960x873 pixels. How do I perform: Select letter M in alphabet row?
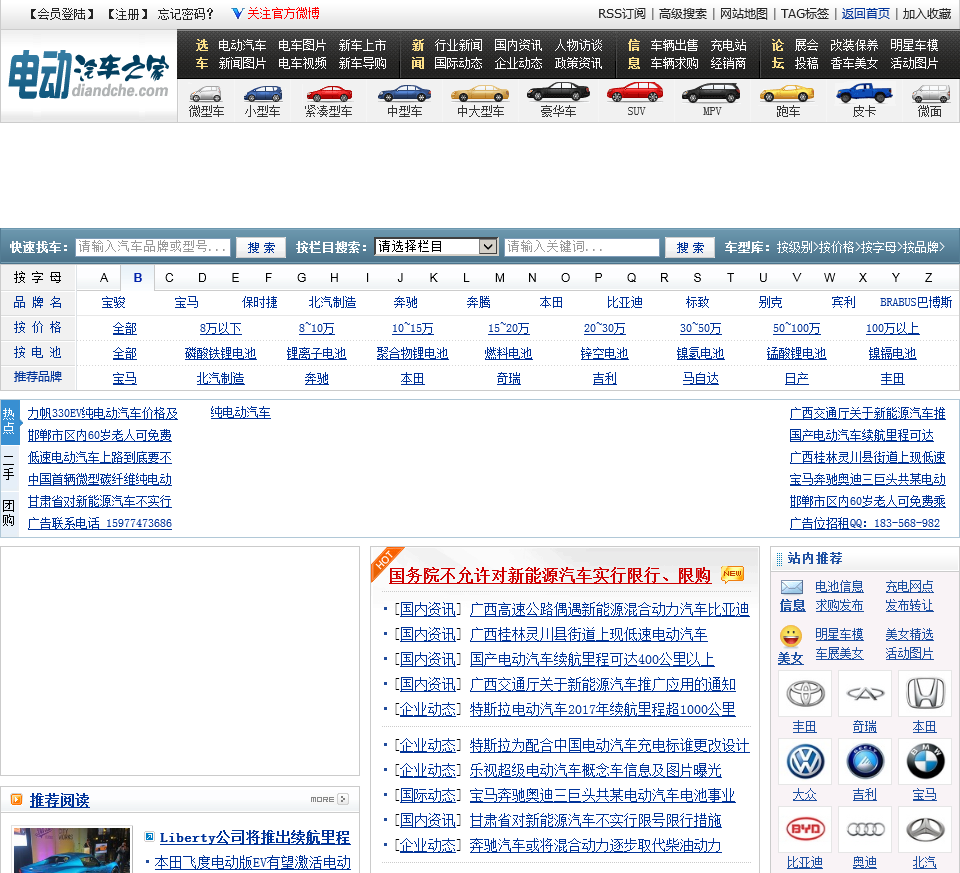(500, 277)
